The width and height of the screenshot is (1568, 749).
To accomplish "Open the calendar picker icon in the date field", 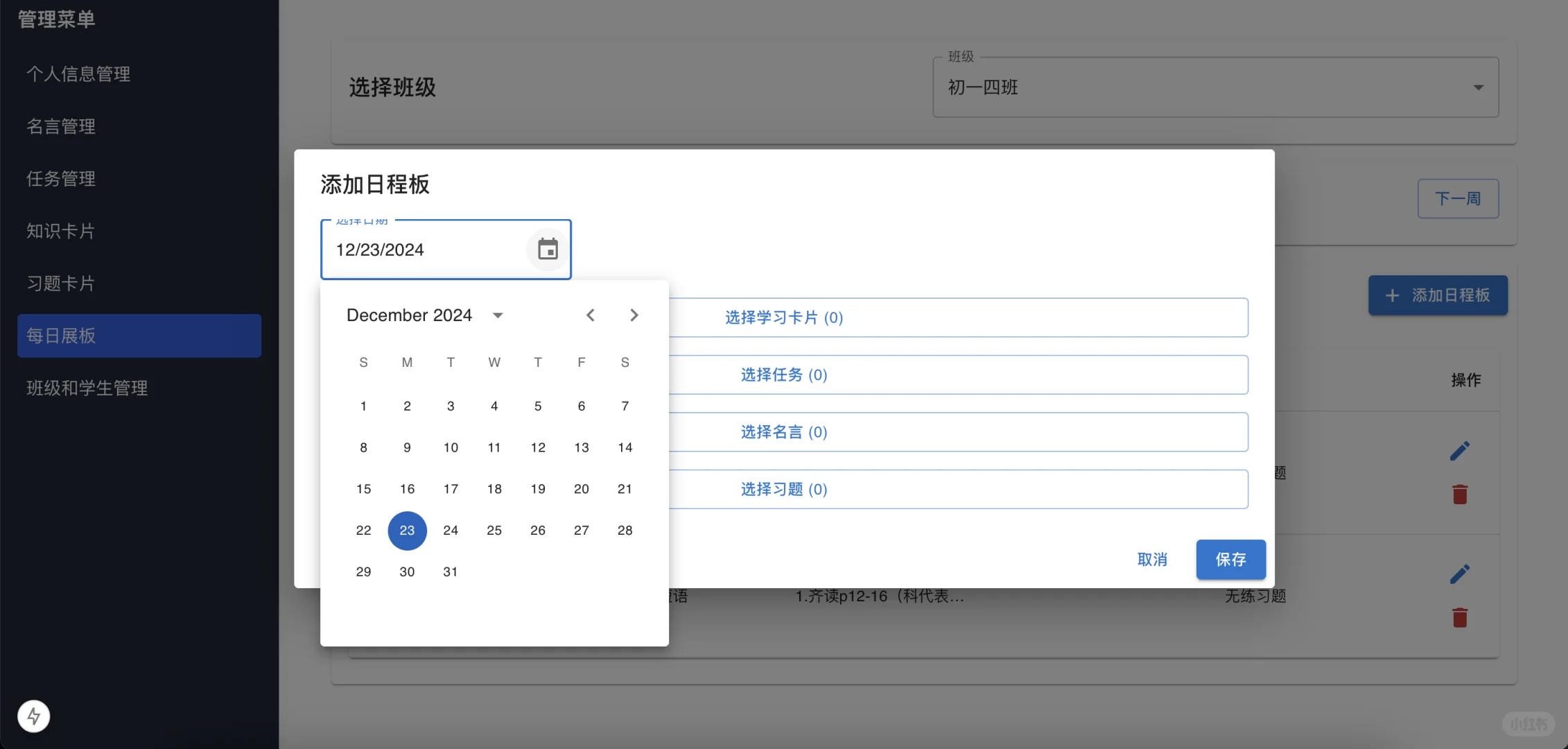I will 548,250.
